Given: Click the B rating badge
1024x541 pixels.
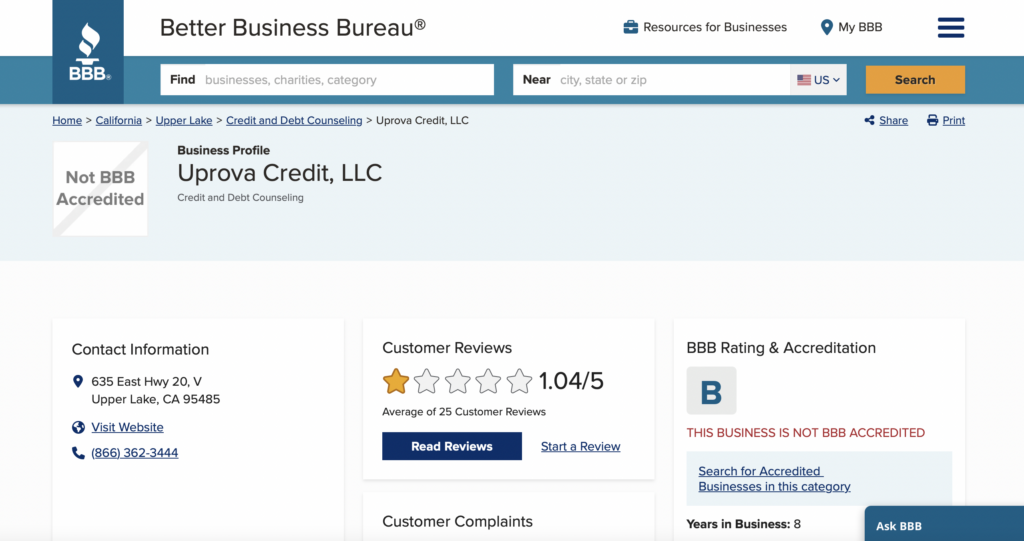Looking at the screenshot, I should (711, 391).
